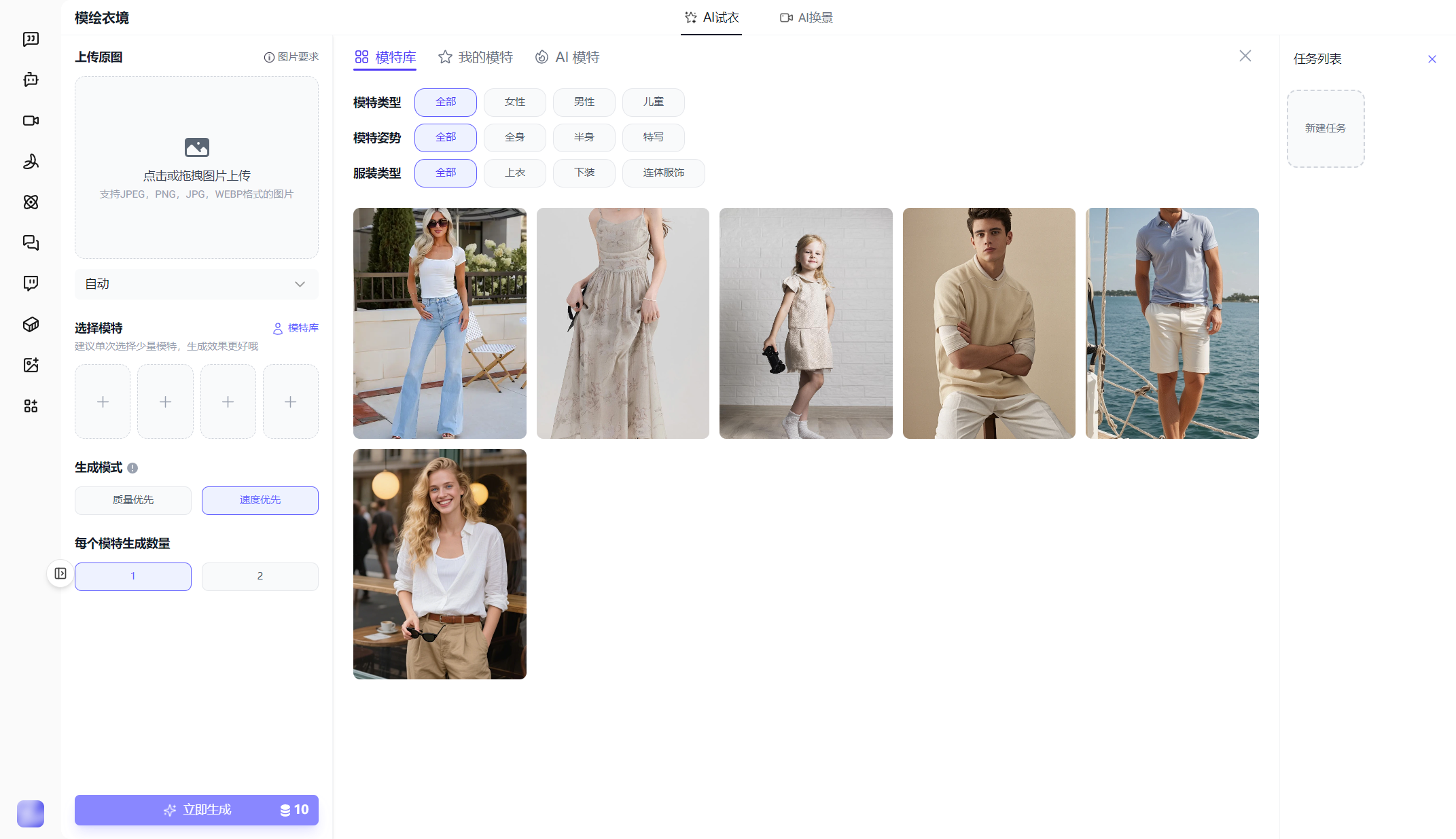Open the quote chat bubble sidebar icon

[31, 39]
